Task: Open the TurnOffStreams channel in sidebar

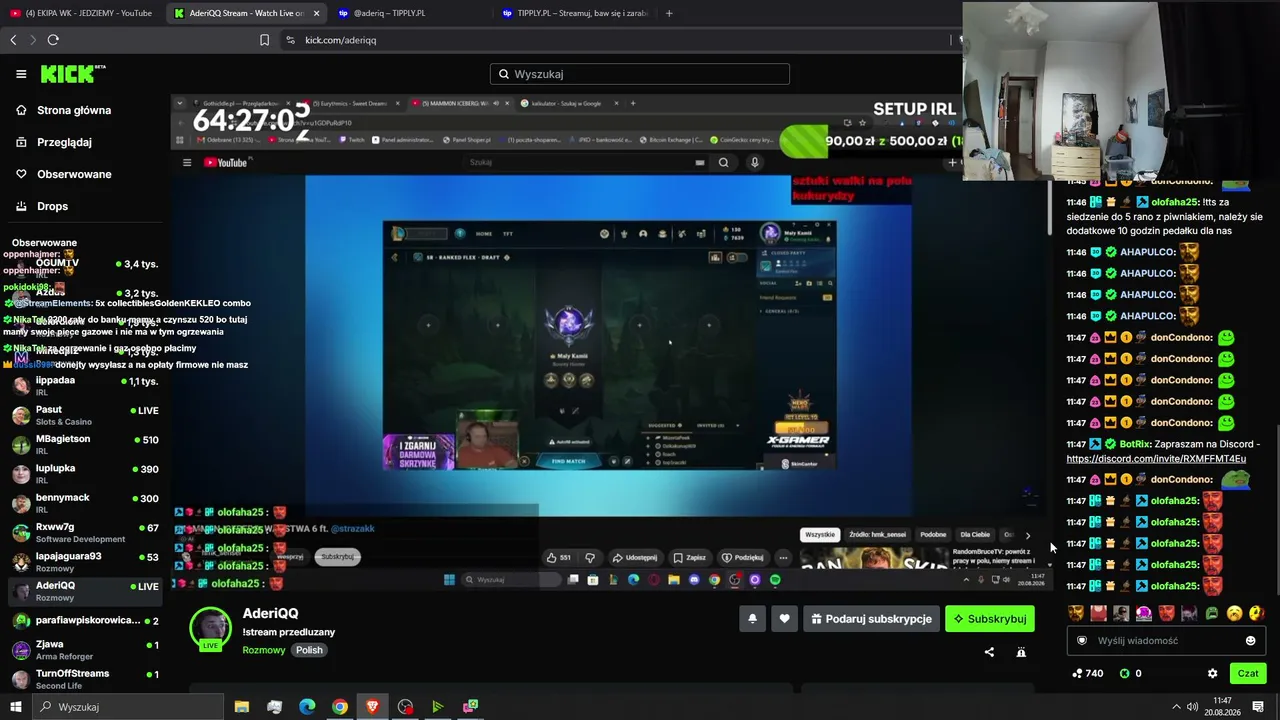Action: 84,679
